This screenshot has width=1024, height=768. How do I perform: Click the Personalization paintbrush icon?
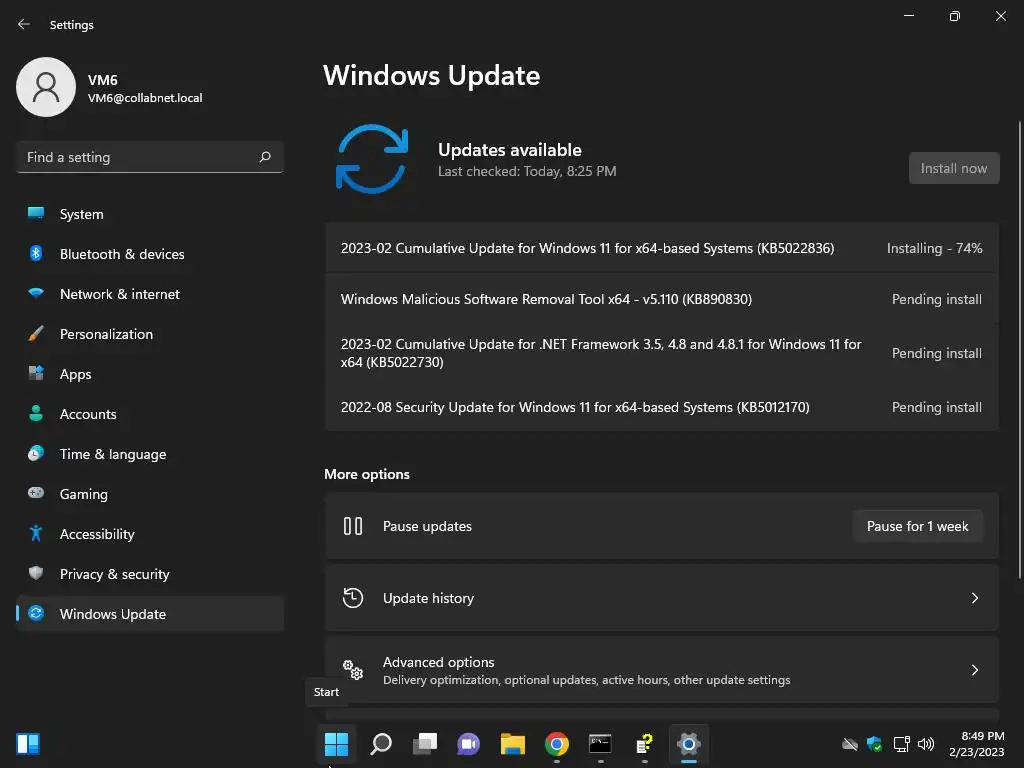coord(36,334)
